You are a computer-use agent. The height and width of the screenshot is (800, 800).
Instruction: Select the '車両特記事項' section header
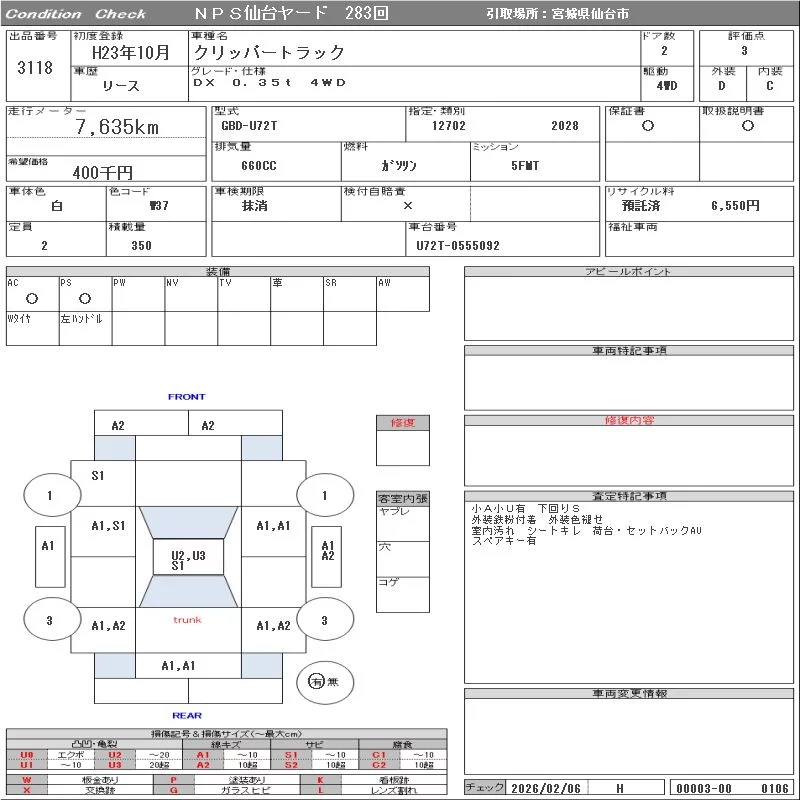coord(629,351)
